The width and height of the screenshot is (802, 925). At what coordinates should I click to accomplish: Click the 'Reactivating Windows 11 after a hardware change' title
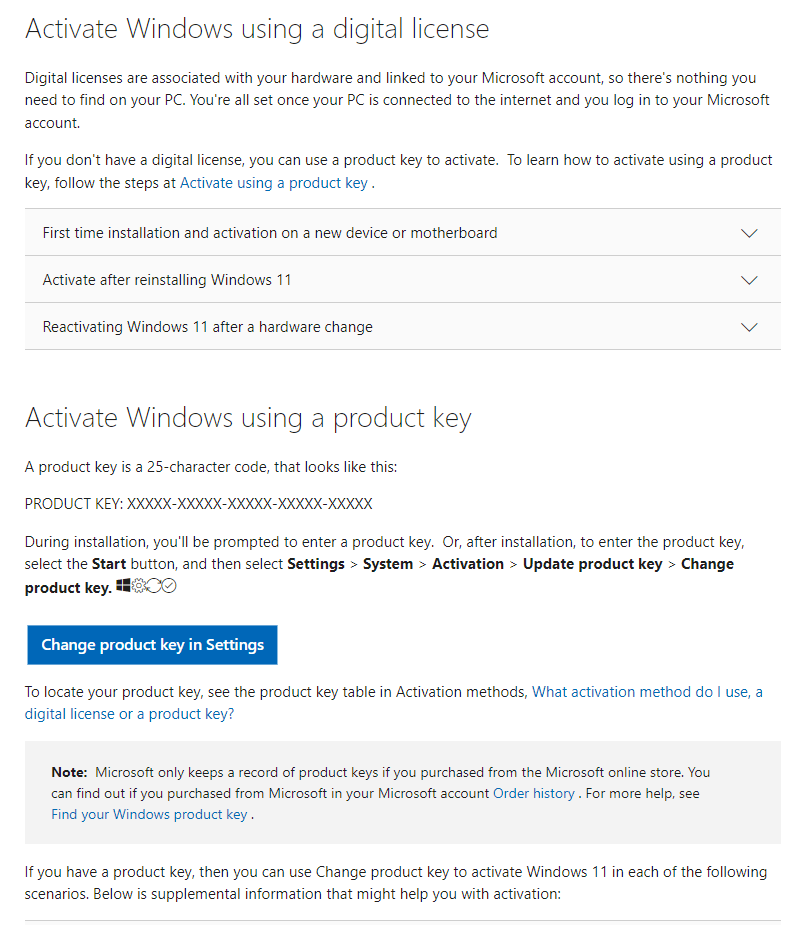[207, 327]
